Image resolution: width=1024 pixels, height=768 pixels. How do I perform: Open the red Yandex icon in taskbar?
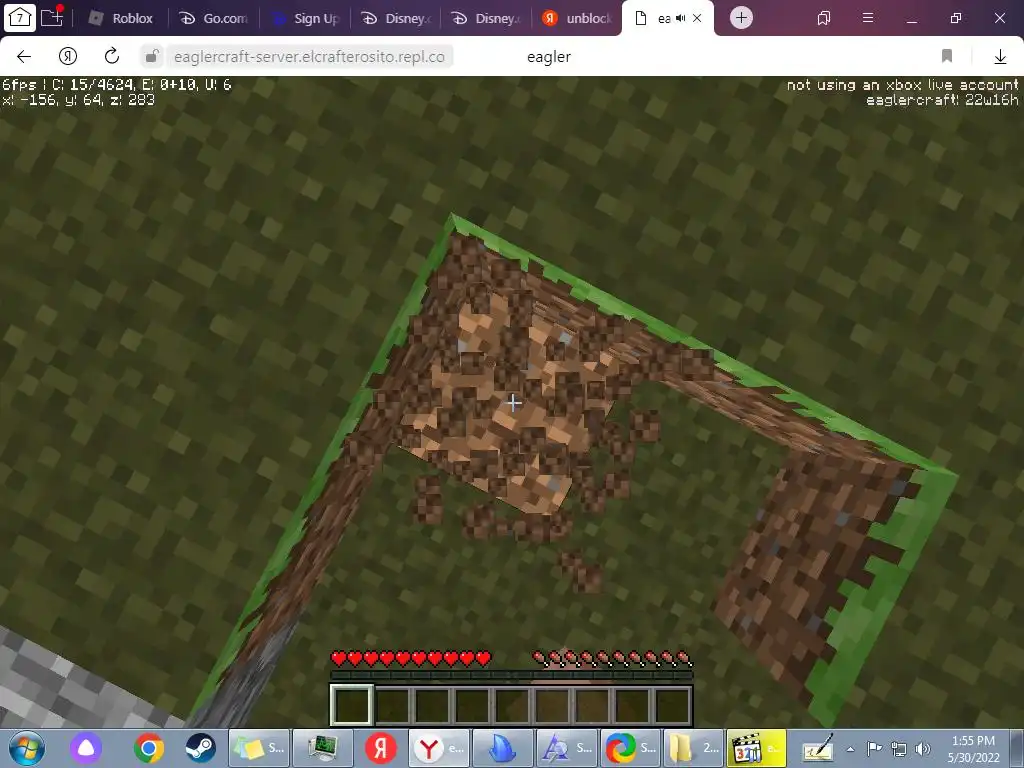click(x=381, y=748)
